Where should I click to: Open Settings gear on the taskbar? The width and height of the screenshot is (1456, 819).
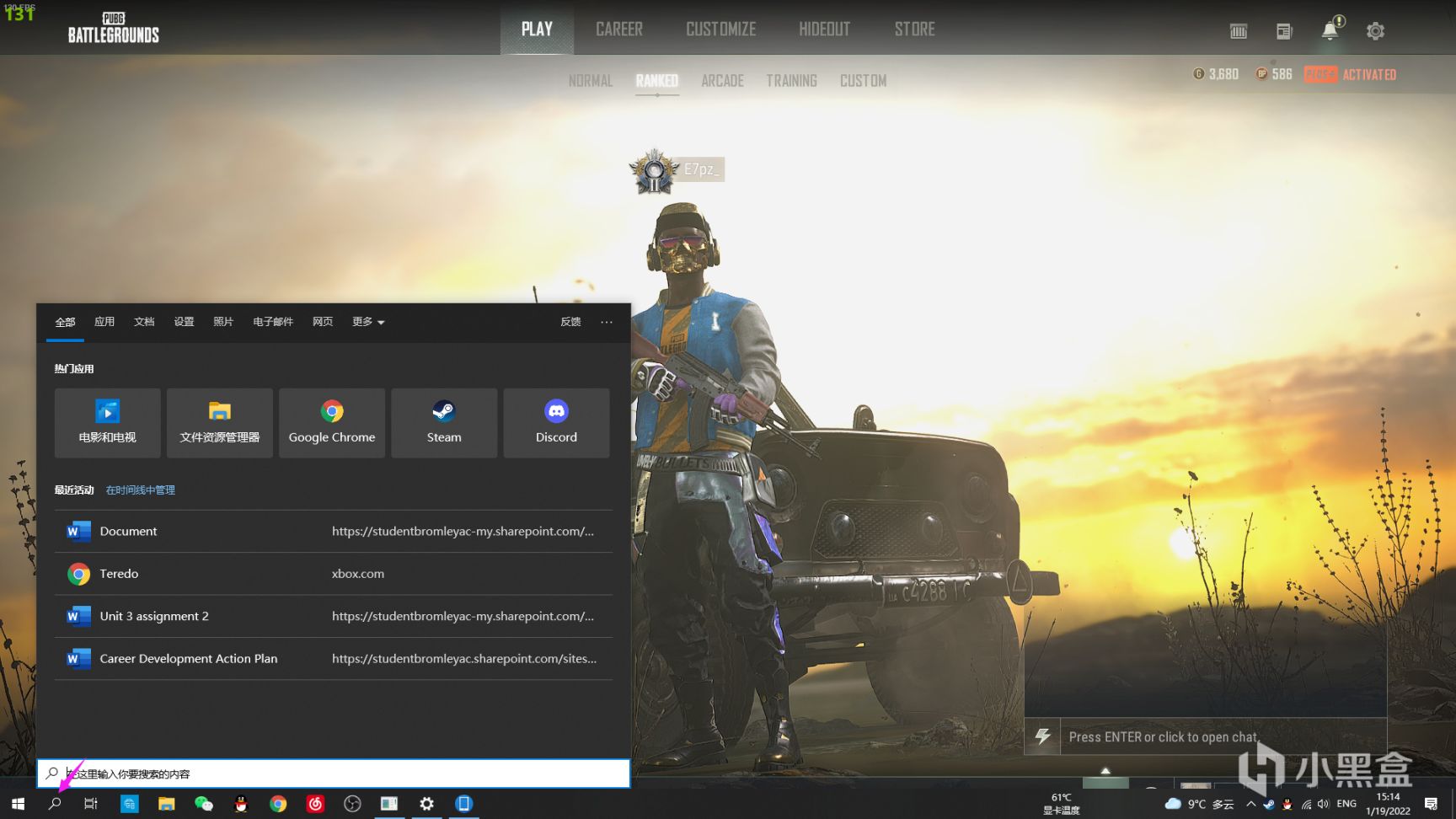(427, 804)
